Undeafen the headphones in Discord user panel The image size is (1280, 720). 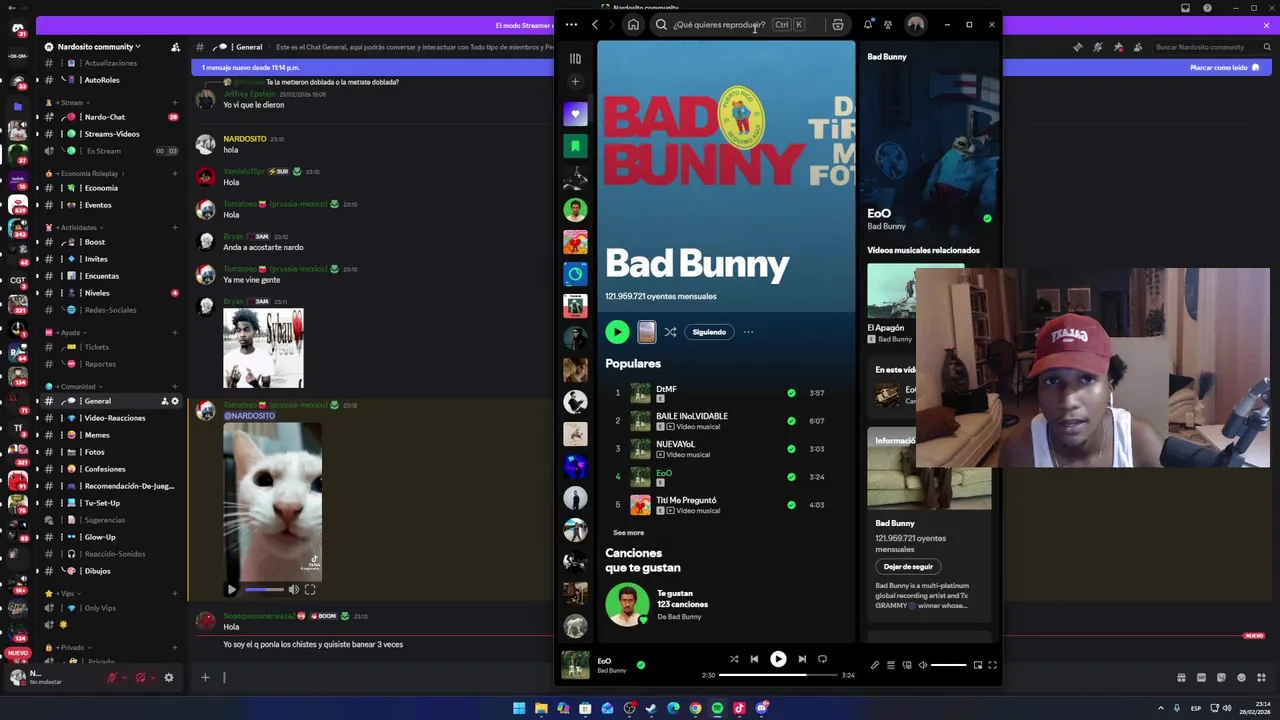(x=141, y=678)
